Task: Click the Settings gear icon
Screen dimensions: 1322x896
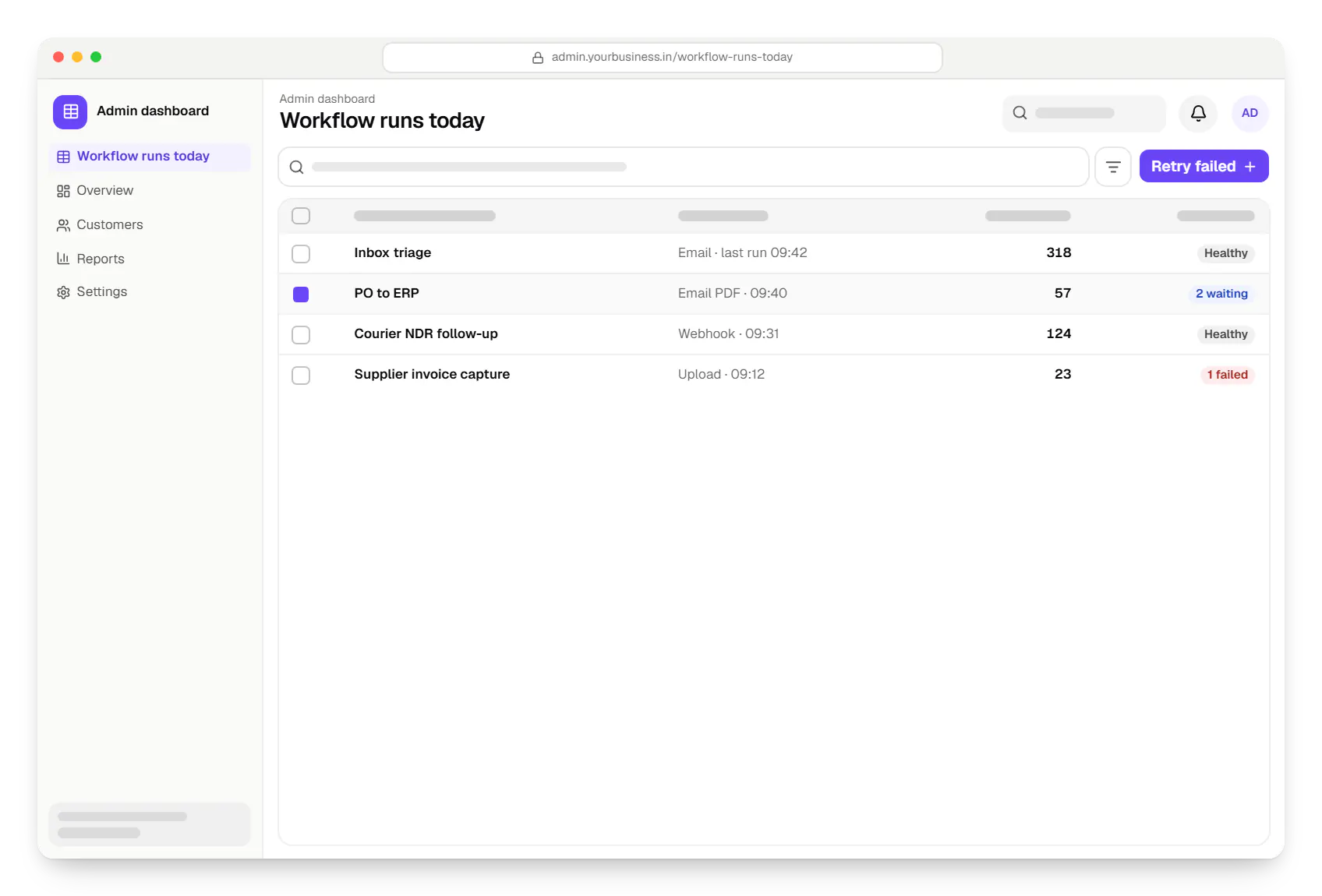Action: 63,292
